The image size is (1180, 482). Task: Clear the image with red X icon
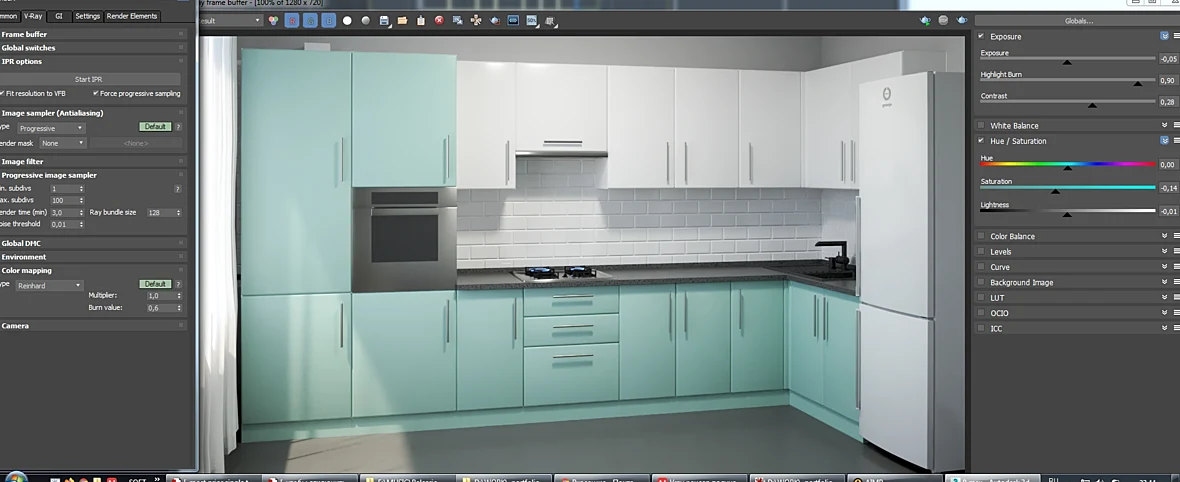pos(439,21)
